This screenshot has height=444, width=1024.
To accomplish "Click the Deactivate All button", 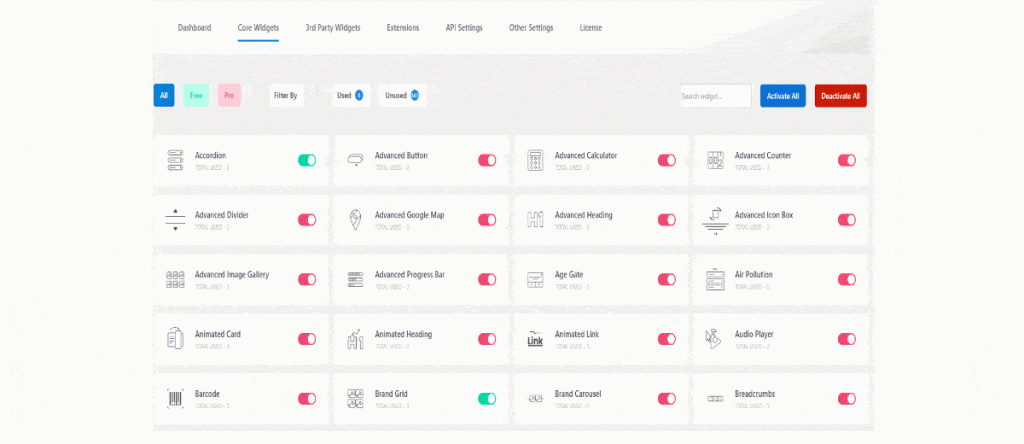I will [x=840, y=96].
